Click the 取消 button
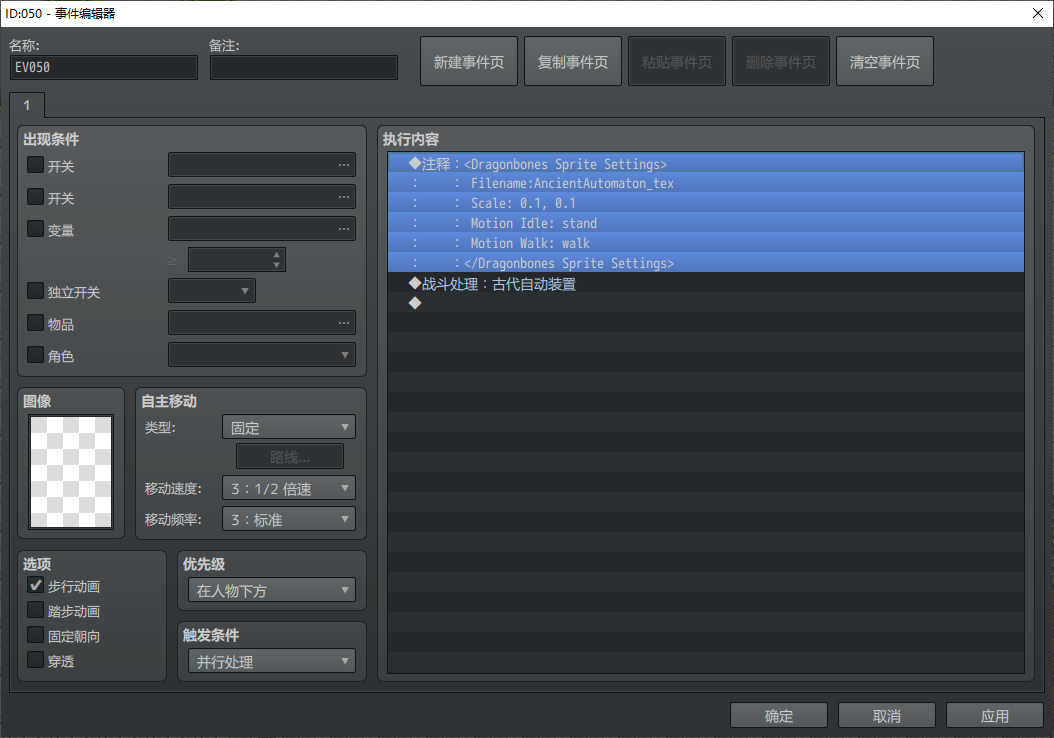This screenshot has height=738, width=1054. [x=887, y=716]
